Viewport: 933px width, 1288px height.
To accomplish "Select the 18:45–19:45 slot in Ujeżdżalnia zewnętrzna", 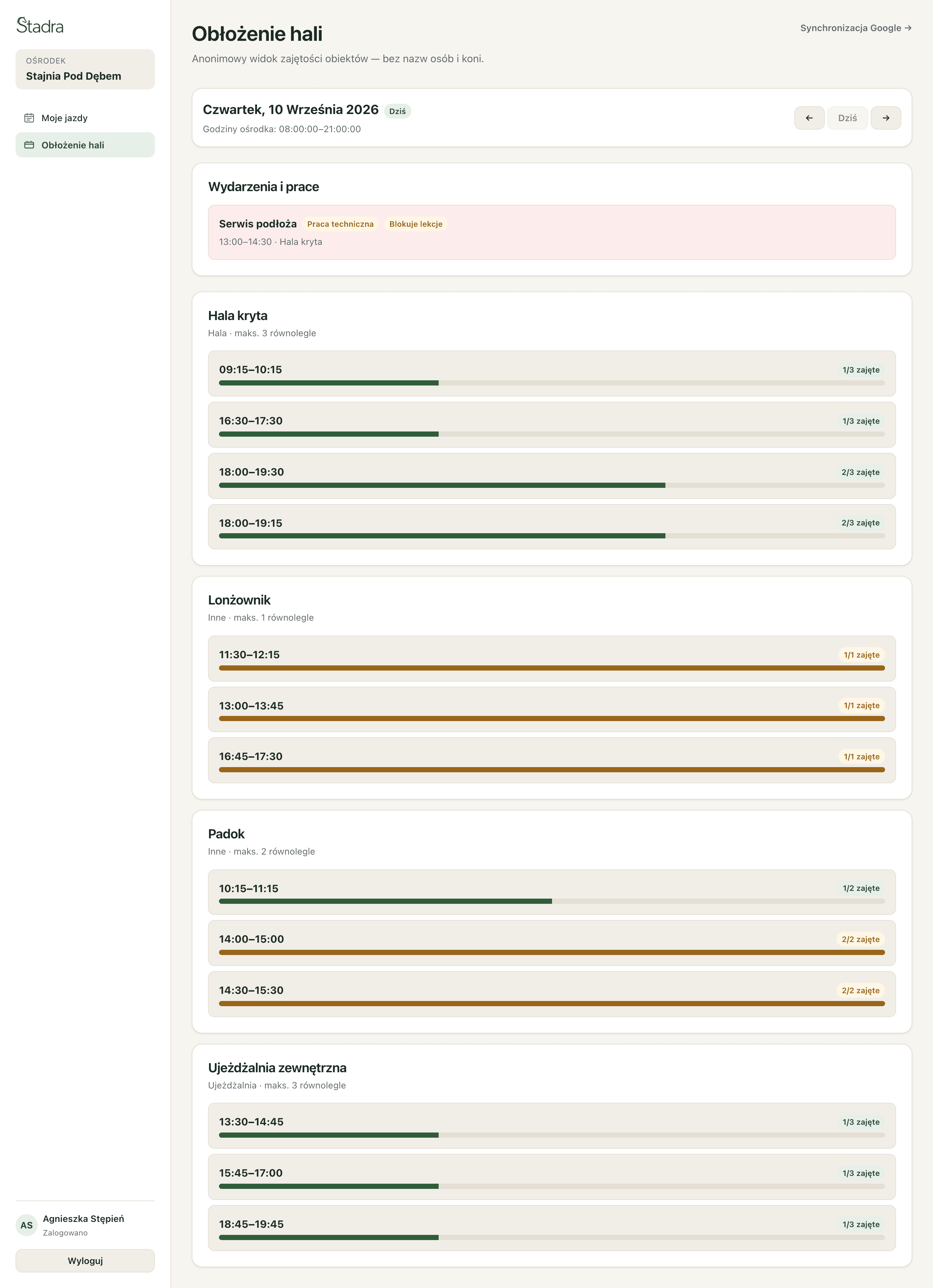I will coord(552,1228).
